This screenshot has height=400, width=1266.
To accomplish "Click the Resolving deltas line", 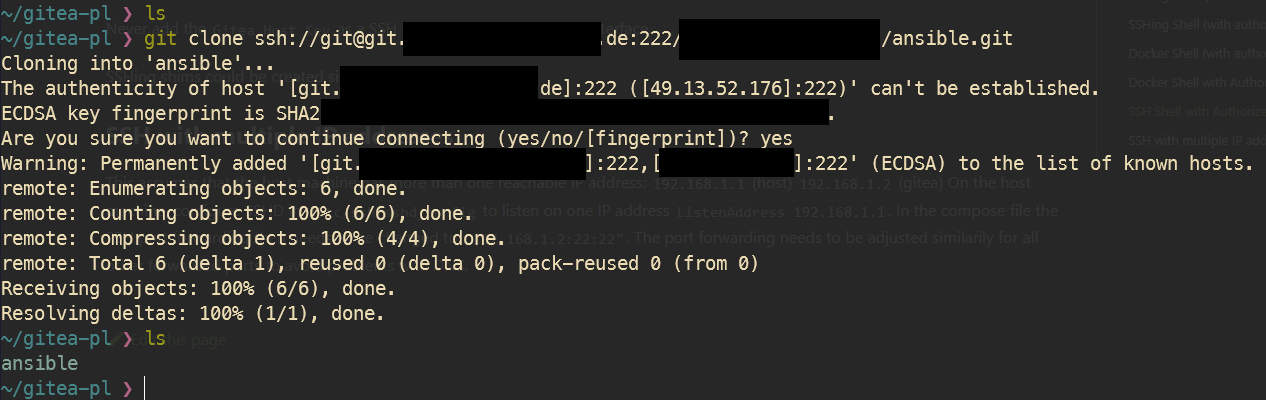I will click(192, 313).
